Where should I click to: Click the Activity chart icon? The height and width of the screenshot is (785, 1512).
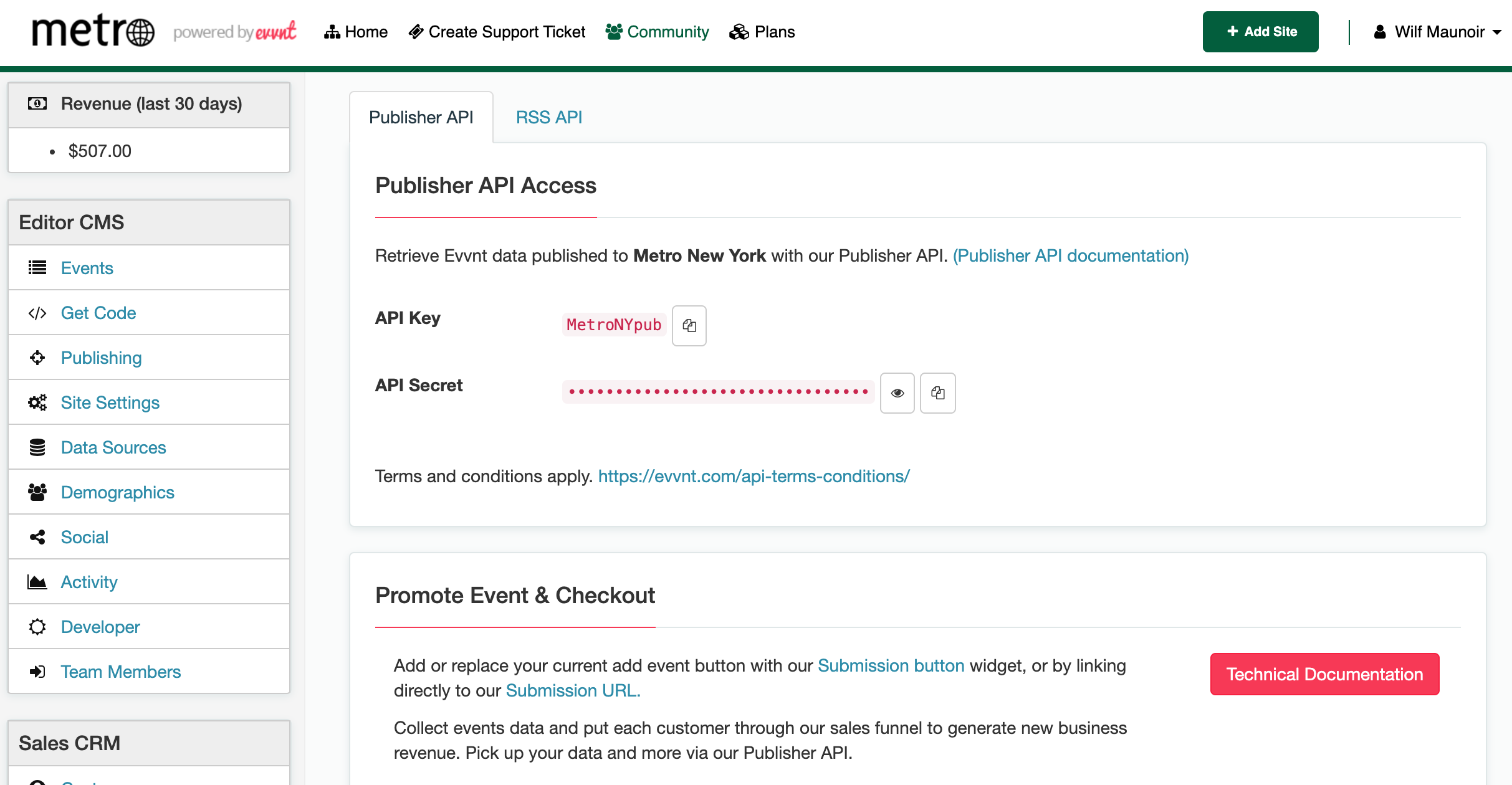[37, 582]
